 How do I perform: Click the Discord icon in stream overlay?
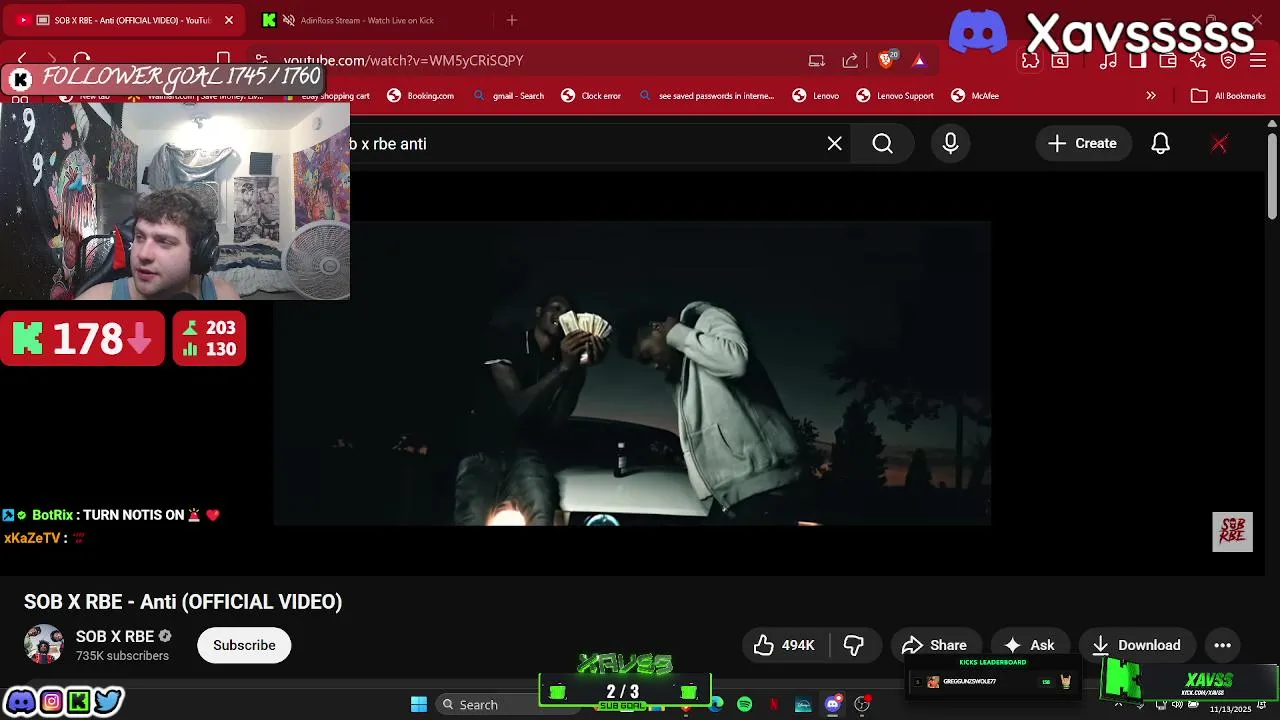tap(20, 702)
